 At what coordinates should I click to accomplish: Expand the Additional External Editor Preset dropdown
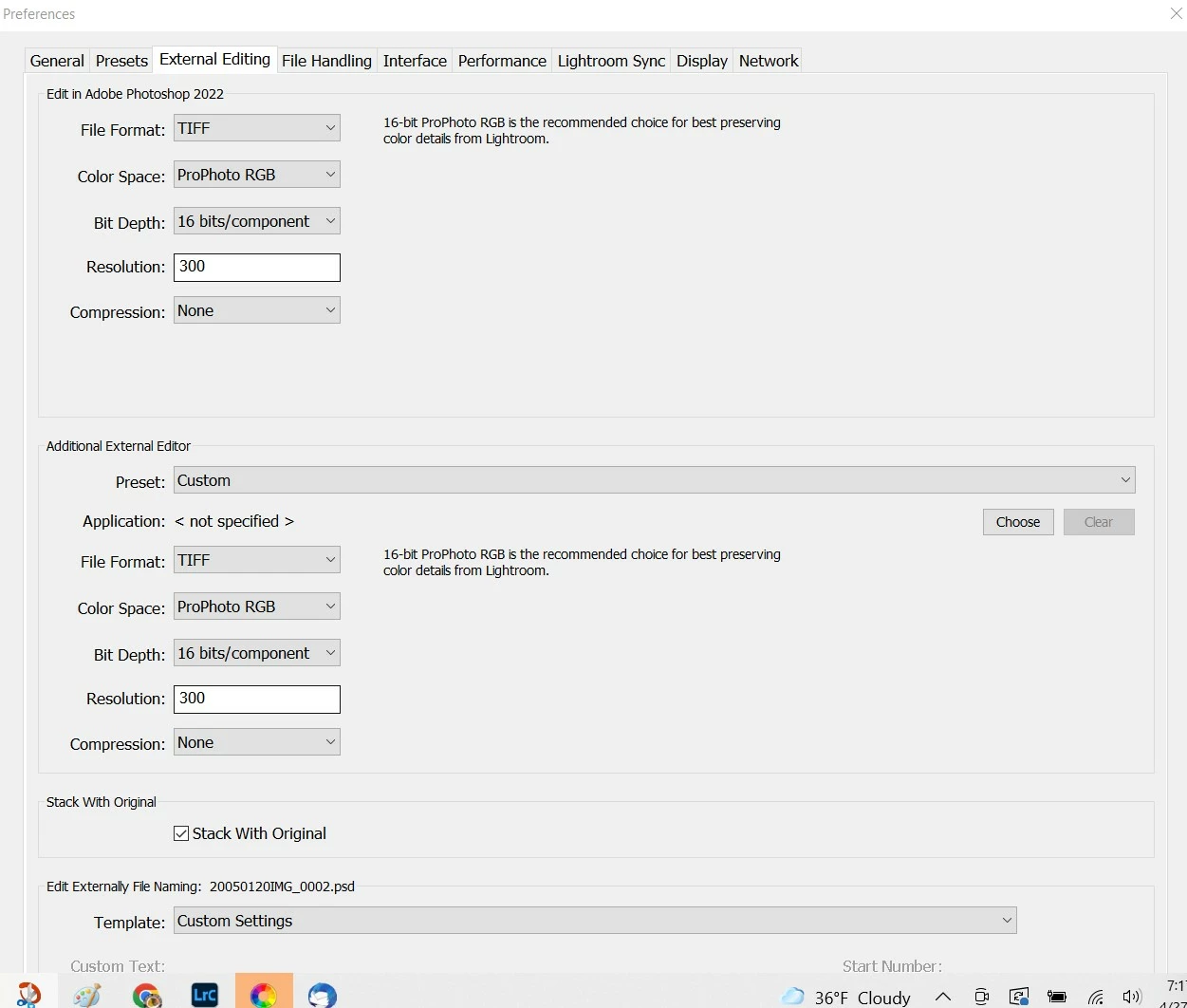pyautogui.click(x=655, y=480)
